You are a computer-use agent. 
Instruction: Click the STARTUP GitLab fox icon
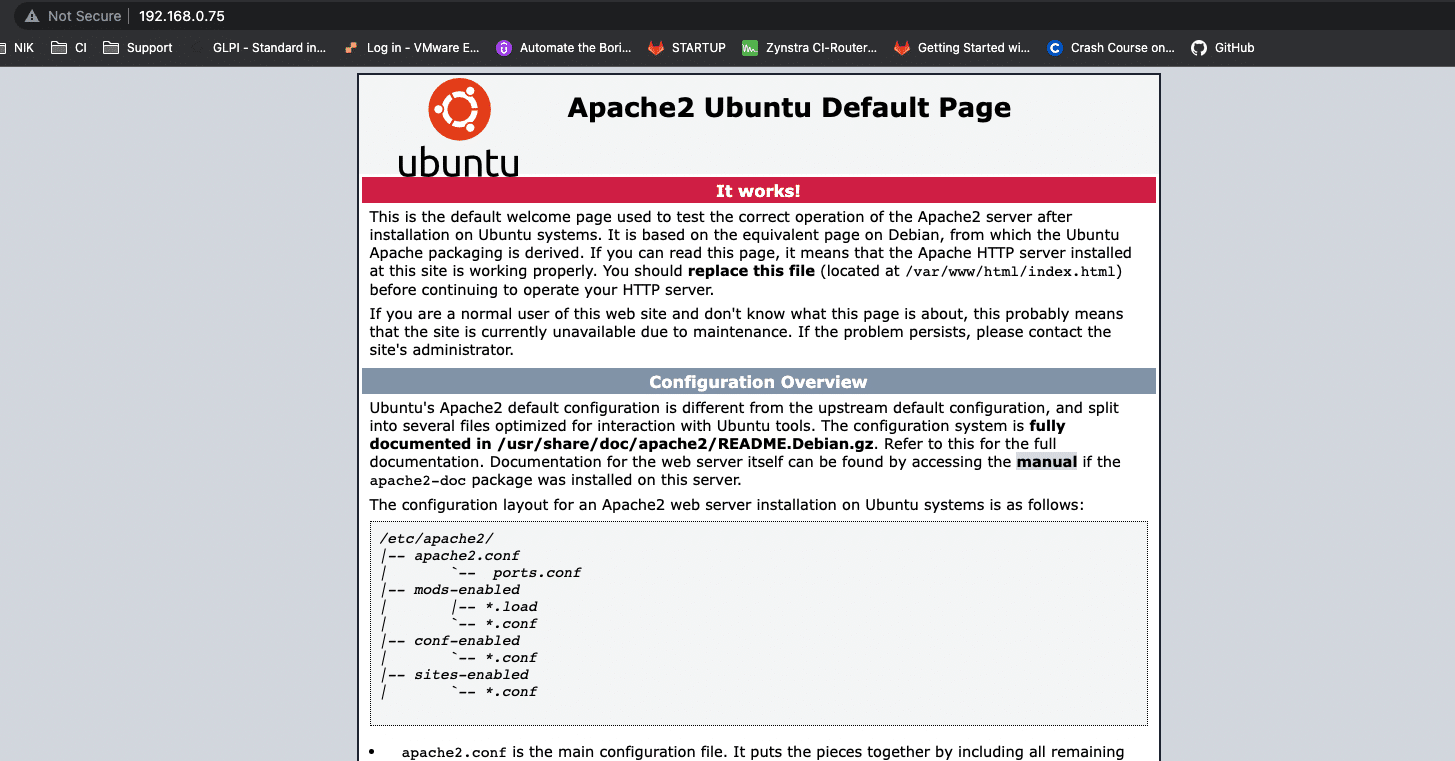point(655,47)
